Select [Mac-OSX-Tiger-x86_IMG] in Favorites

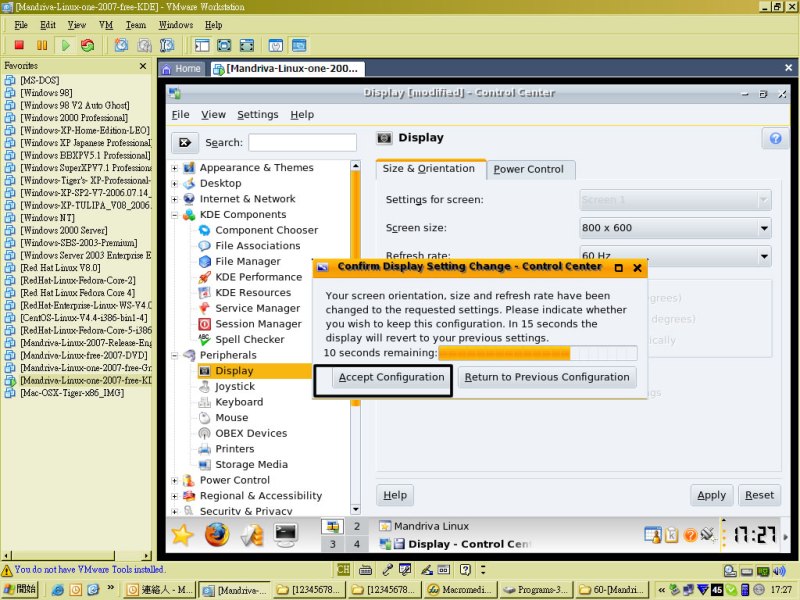tap(72, 393)
